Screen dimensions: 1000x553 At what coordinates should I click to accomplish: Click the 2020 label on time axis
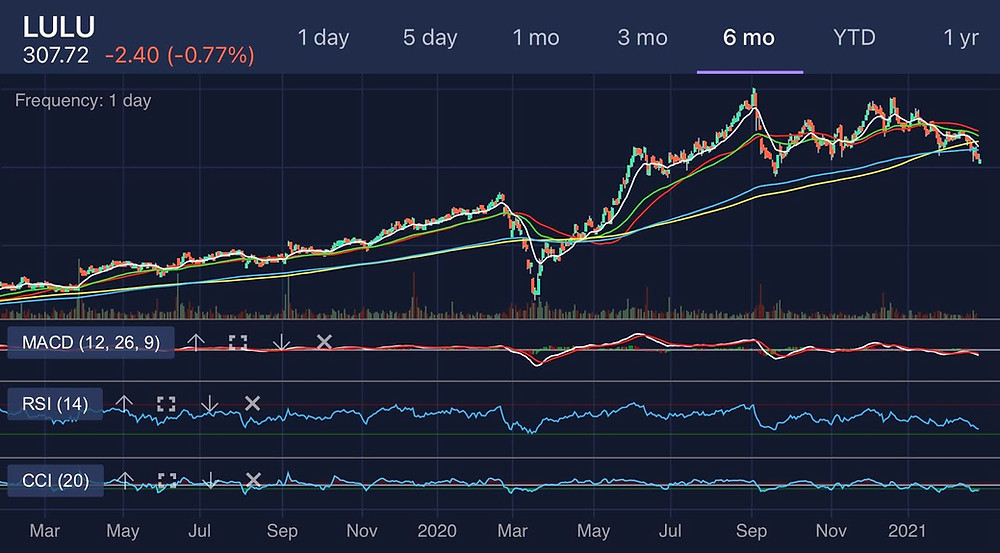coord(438,531)
